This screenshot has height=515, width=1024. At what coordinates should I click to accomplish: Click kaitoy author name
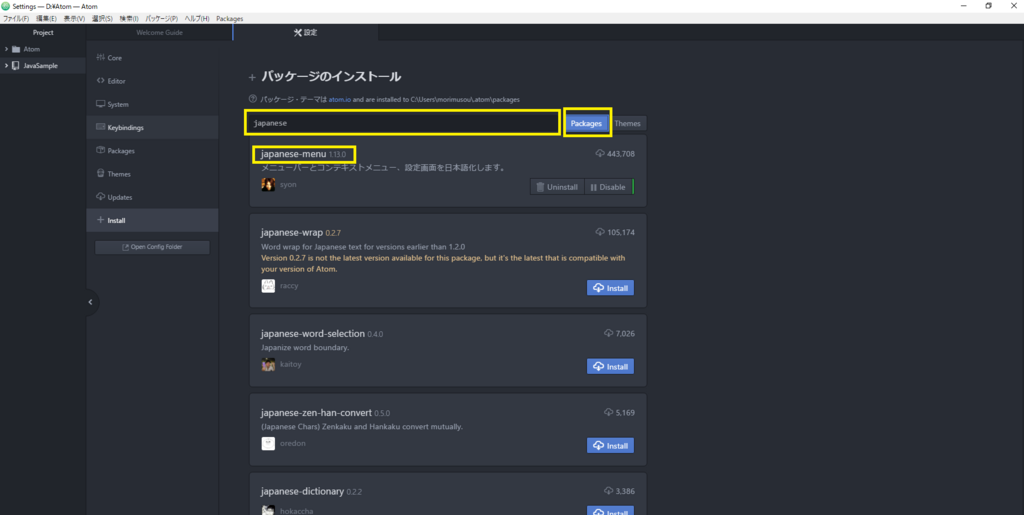pos(291,364)
